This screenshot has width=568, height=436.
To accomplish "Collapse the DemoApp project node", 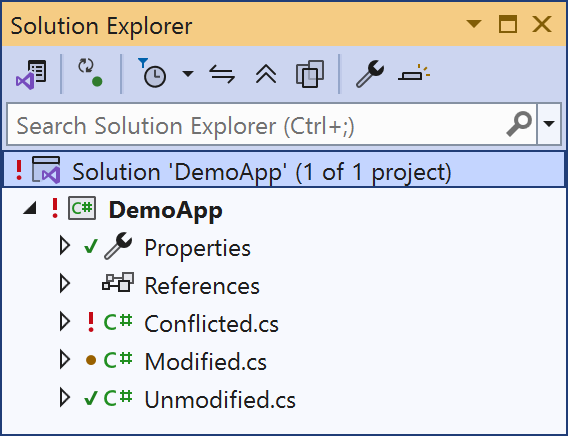I will pos(30,208).
